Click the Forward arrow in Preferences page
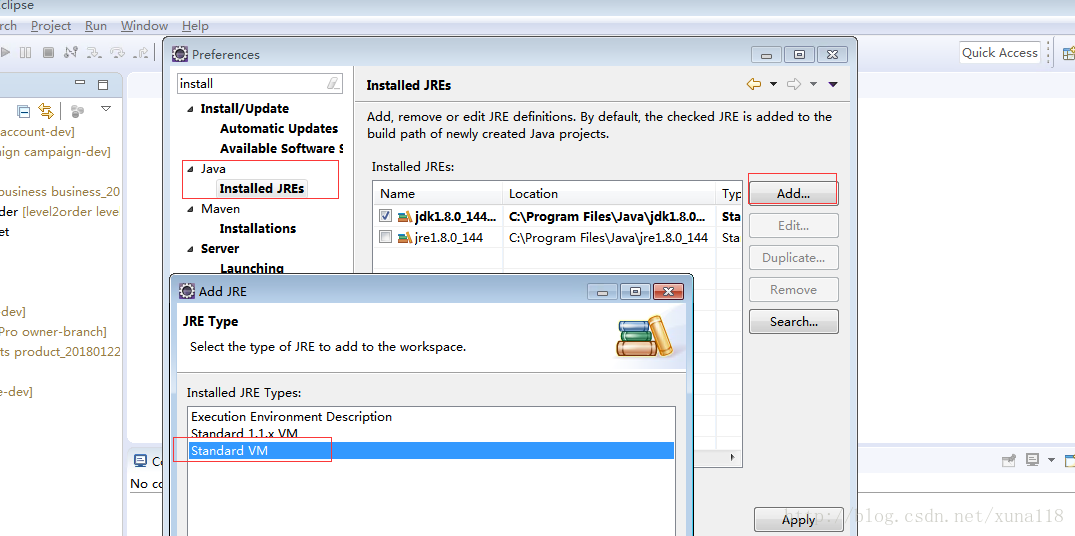1075x536 pixels. click(794, 84)
